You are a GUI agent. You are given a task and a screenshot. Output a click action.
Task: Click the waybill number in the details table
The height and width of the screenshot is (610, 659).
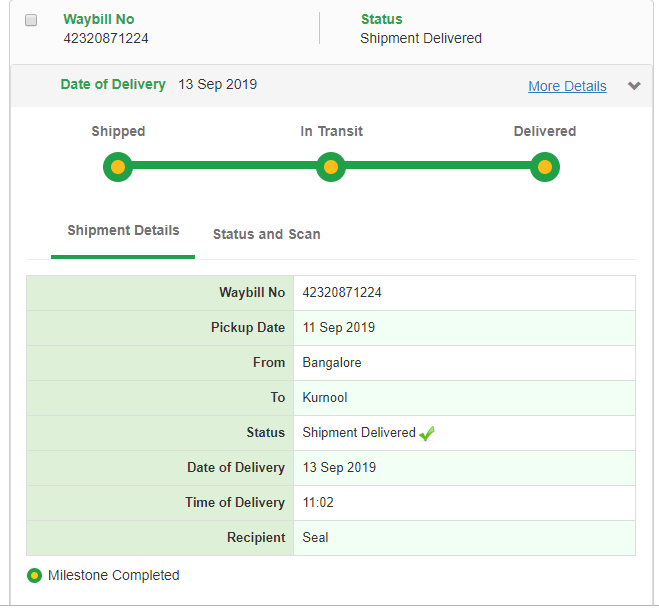coord(342,293)
